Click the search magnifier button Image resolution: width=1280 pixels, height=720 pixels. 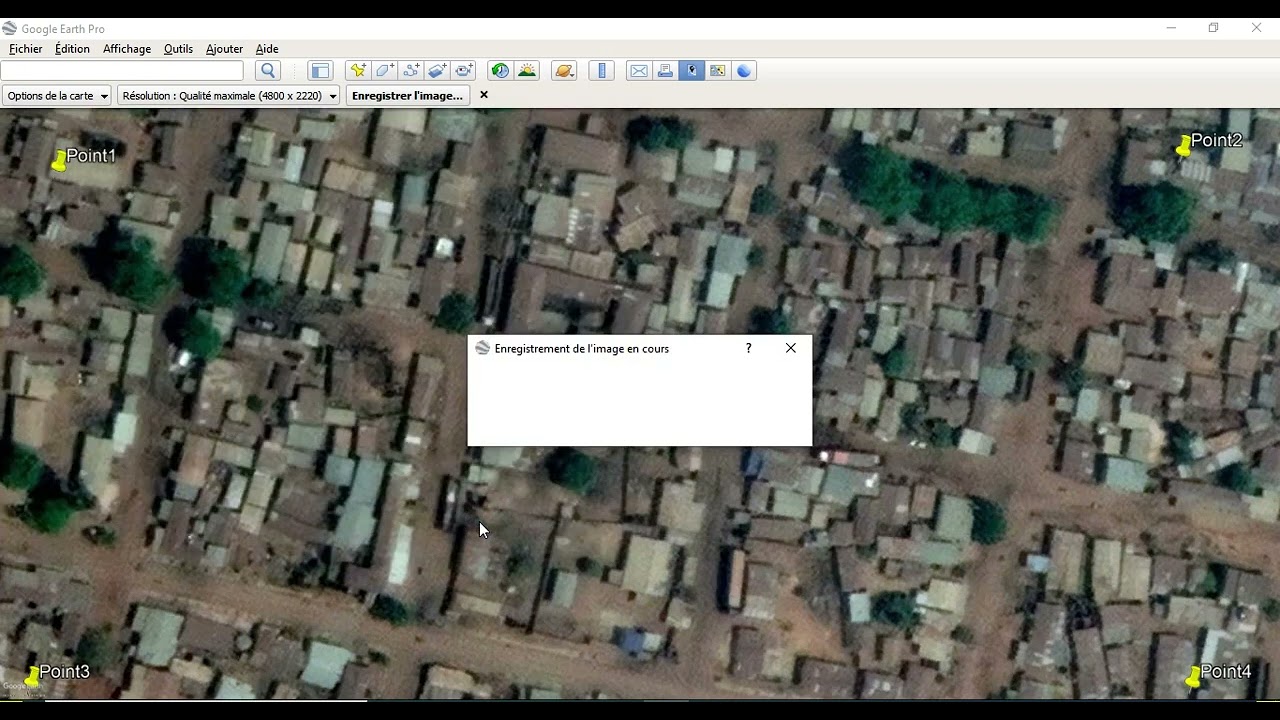[x=267, y=70]
